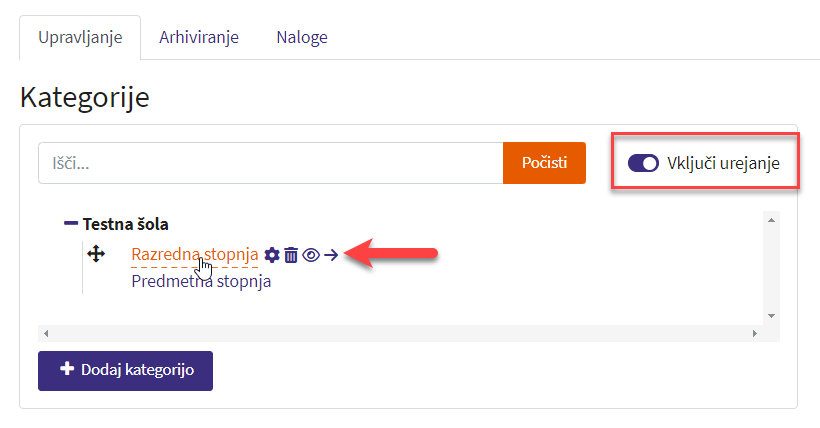Click the scroll up arrow in tree

pyautogui.click(x=771, y=220)
